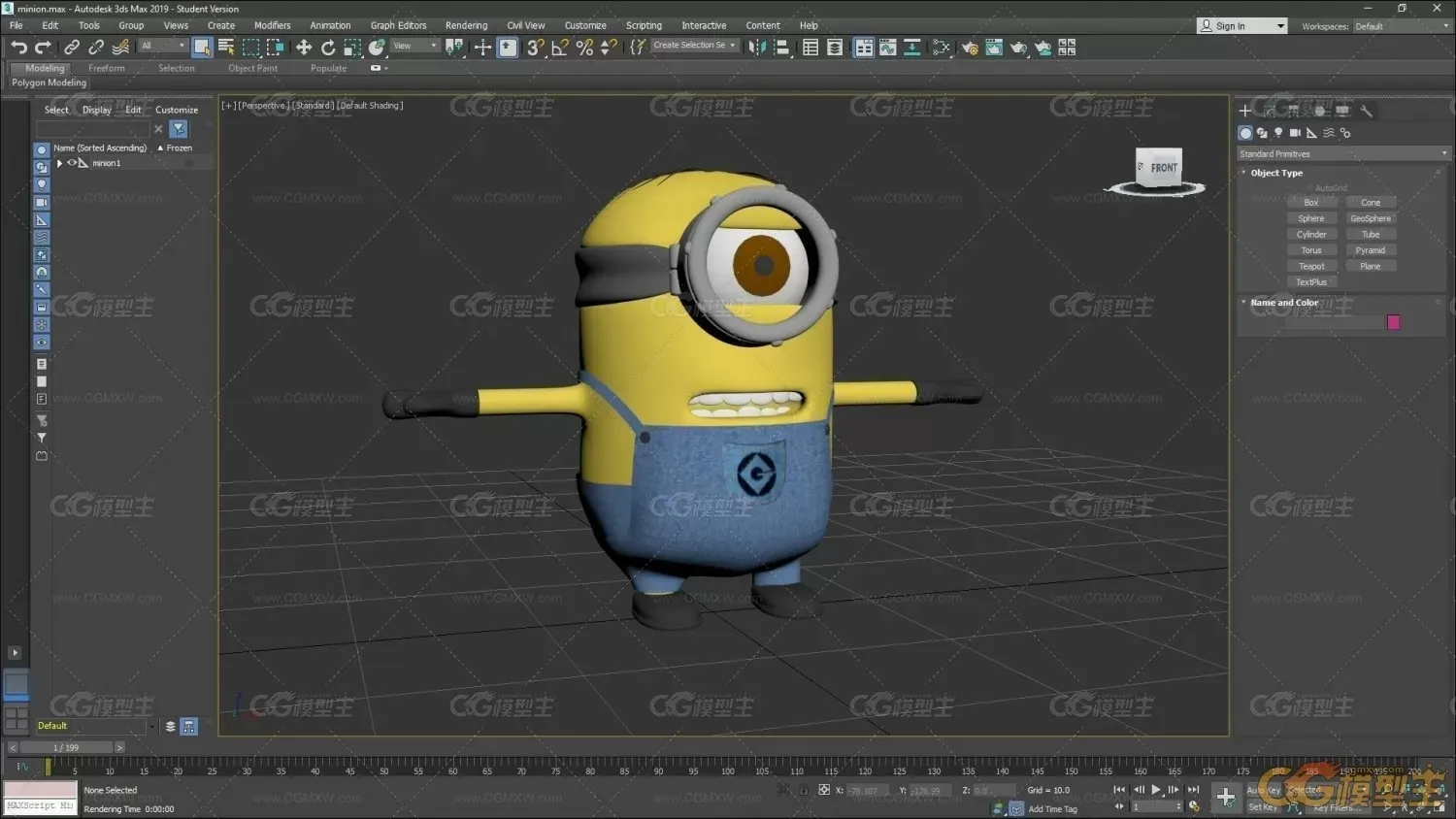Click the Undo arrow icon
Screen dimensions: 1456x819
18,48
